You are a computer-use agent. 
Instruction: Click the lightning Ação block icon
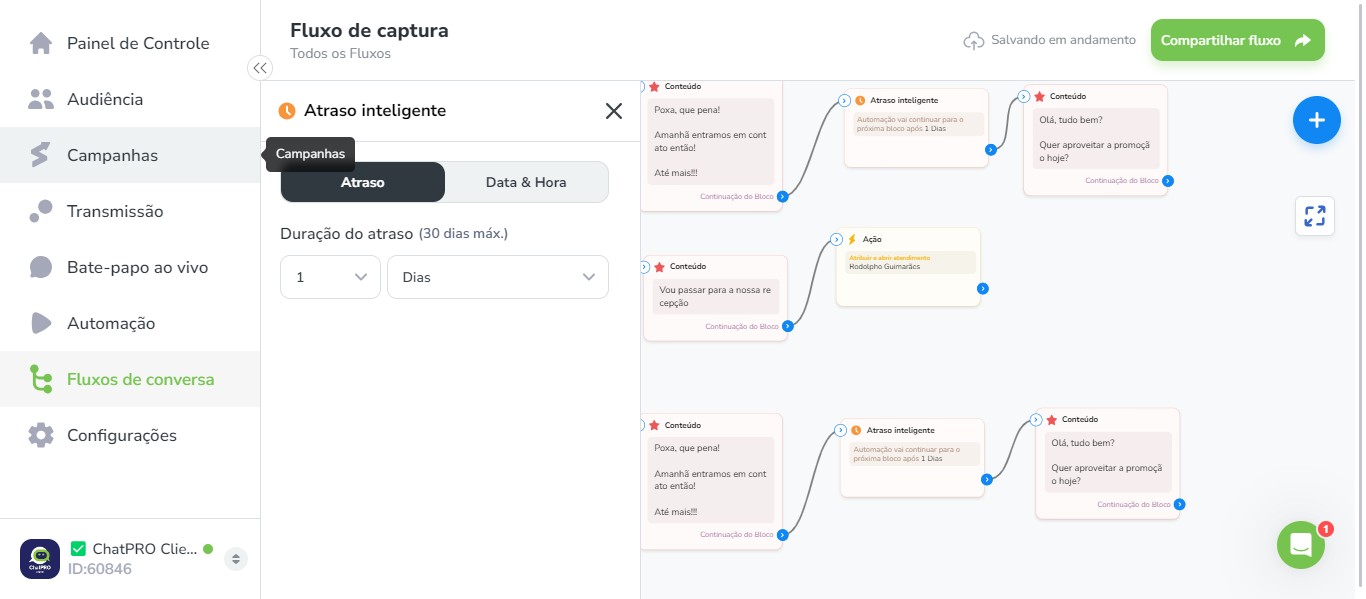(x=852, y=240)
